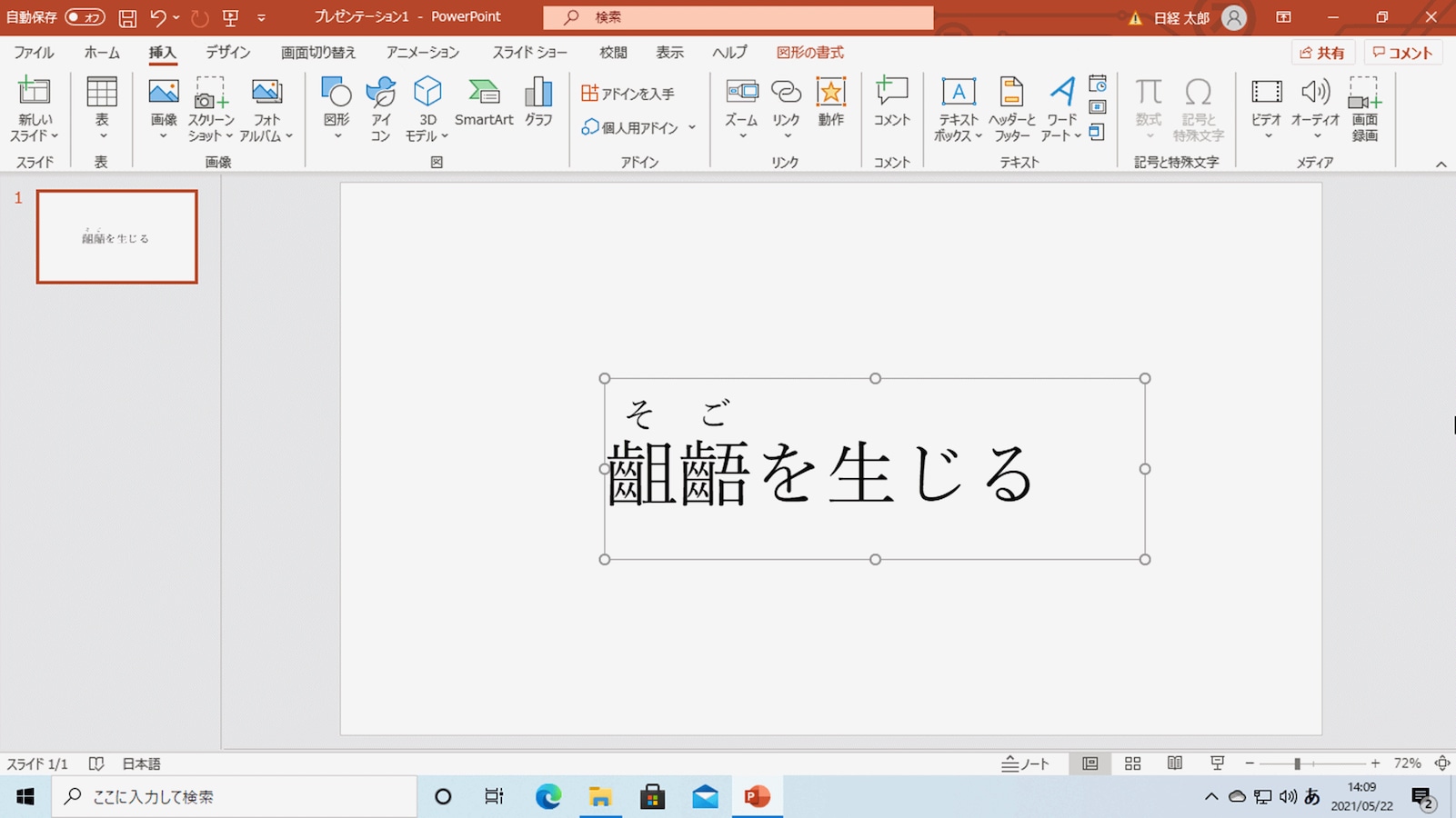Click the zoom slider in the status bar
This screenshot has height=818, width=1456.
tap(1312, 763)
